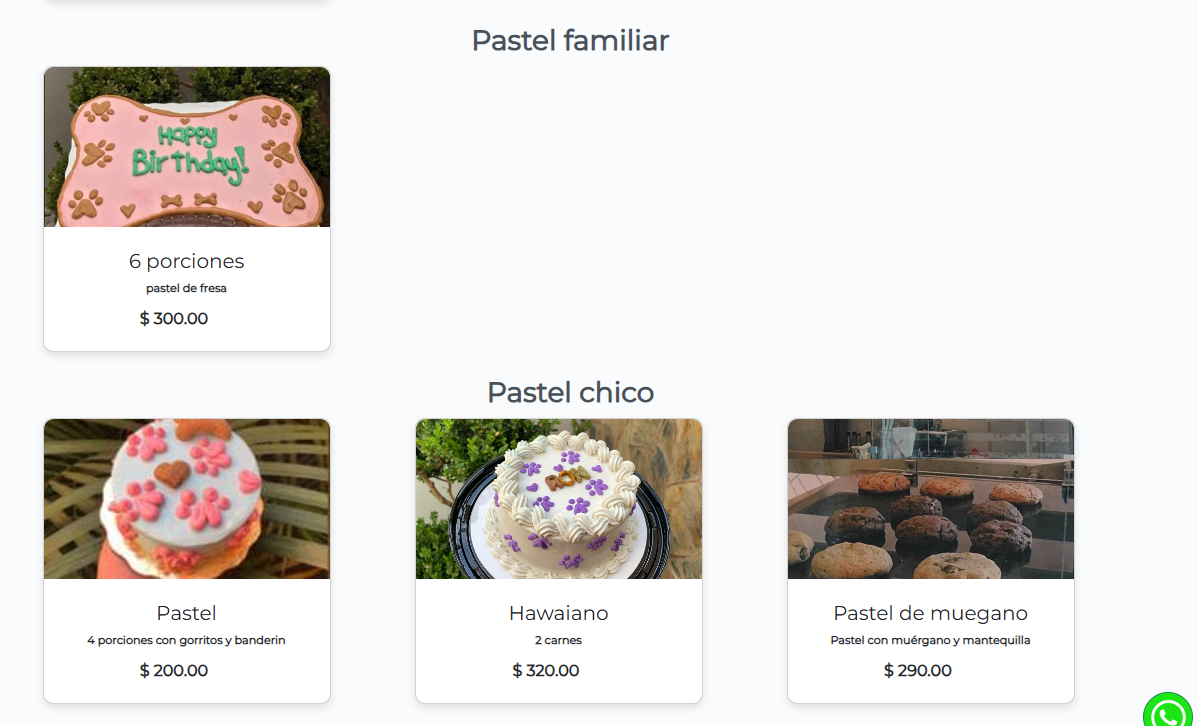Select the pink paw-print cake photo
Image resolution: width=1198 pixels, height=726 pixels.
coord(187,499)
